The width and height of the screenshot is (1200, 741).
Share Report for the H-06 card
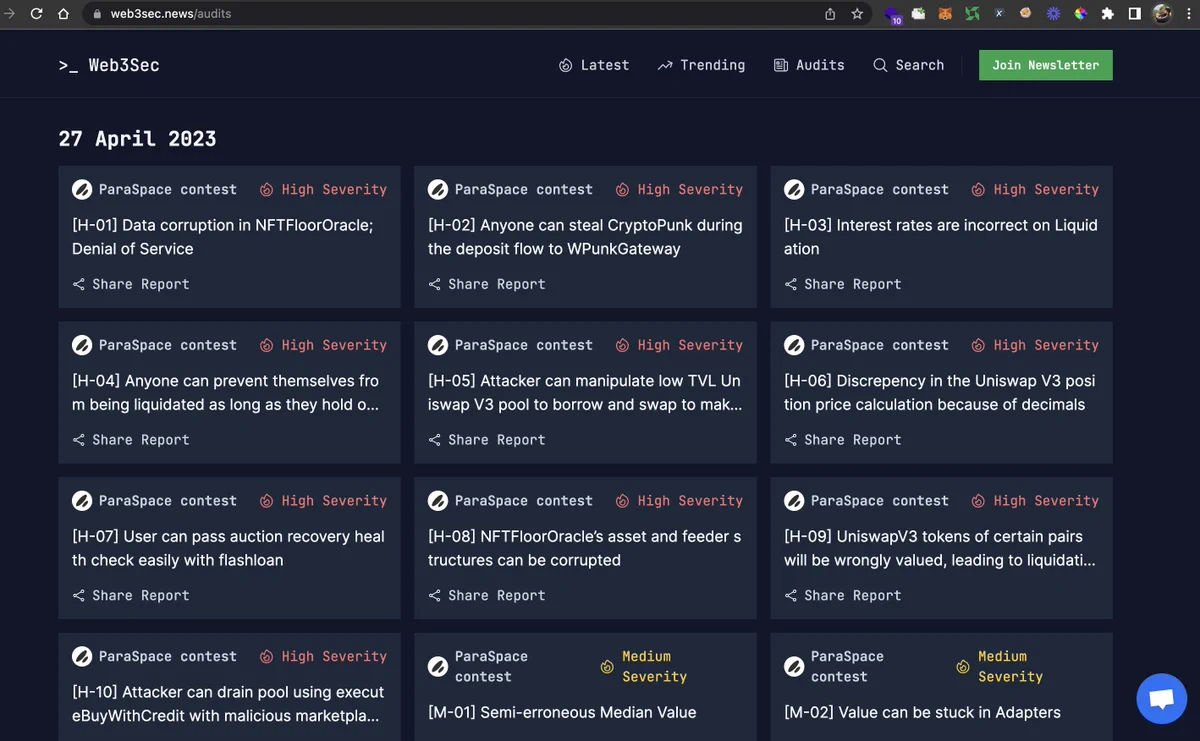pos(843,440)
